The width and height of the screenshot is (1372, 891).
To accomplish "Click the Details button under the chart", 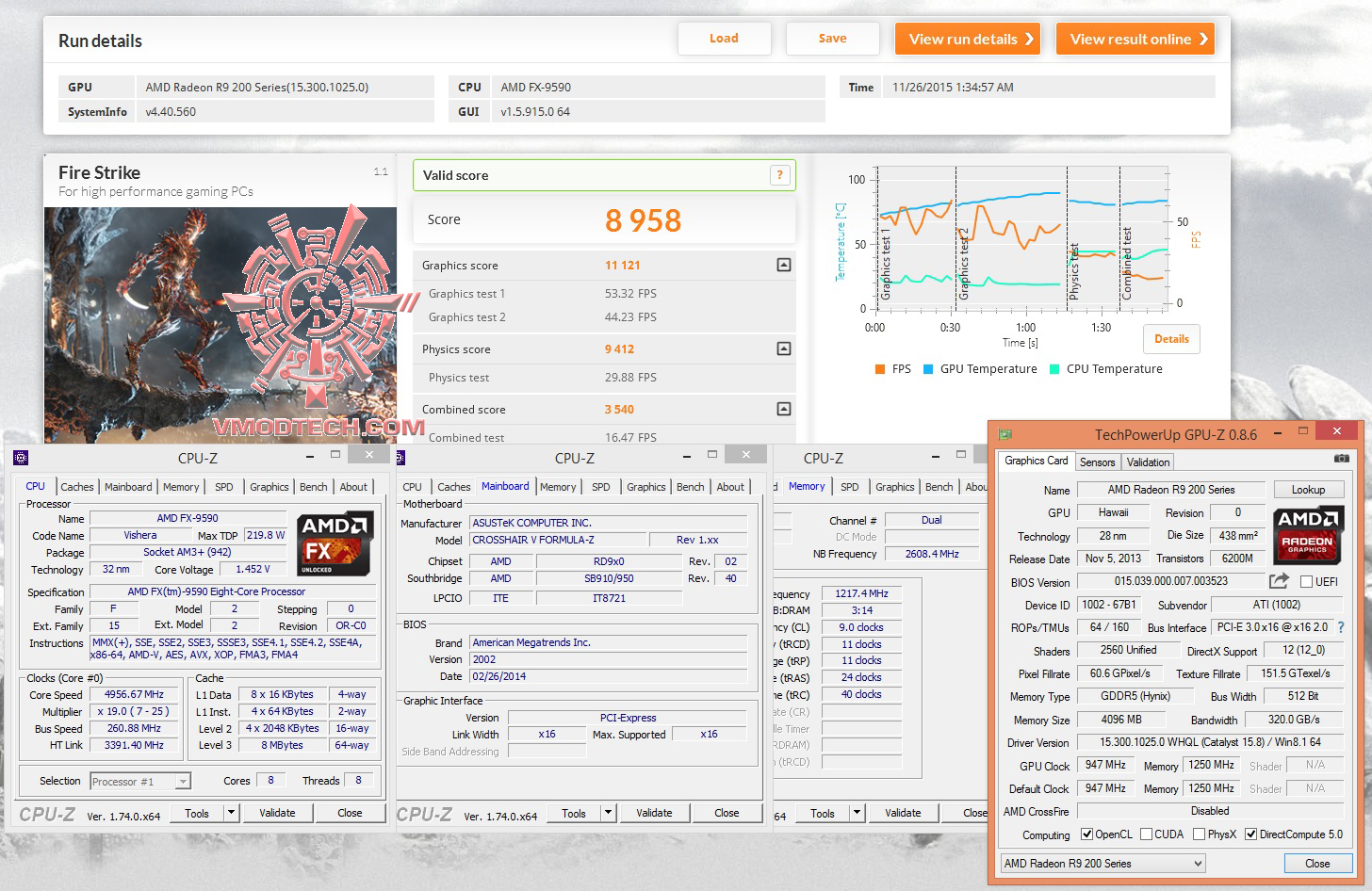I will click(1171, 339).
